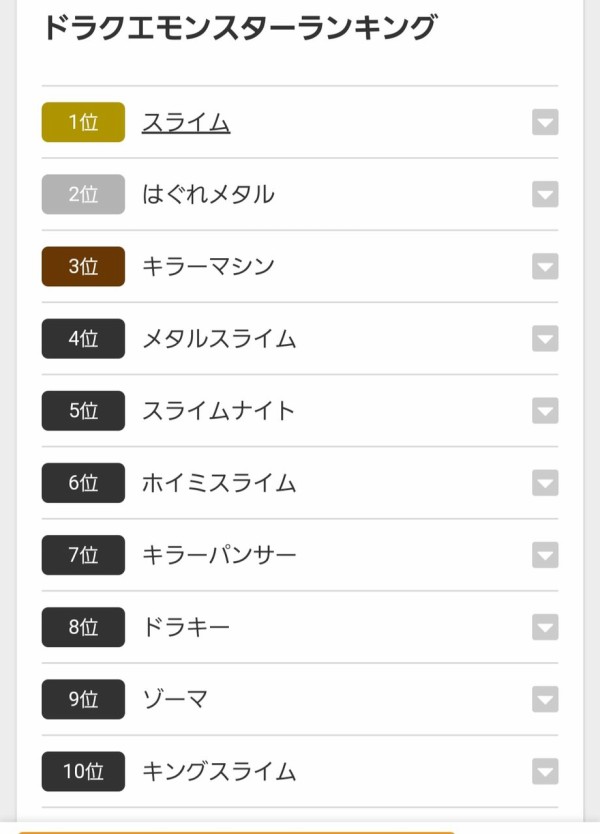Click the bronze 3位 rank badge
Screen dimensions: 600x834
click(82, 267)
